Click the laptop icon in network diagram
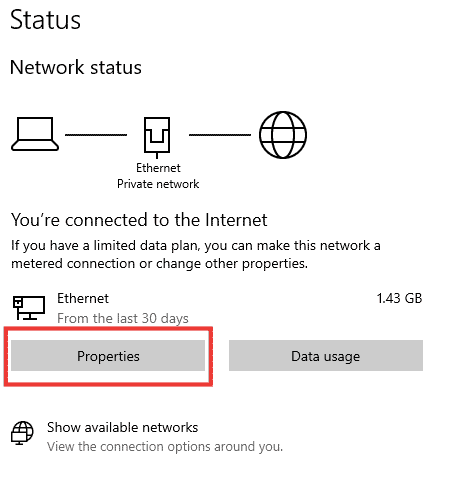Viewport: 476px width, 490px height. coord(35,134)
